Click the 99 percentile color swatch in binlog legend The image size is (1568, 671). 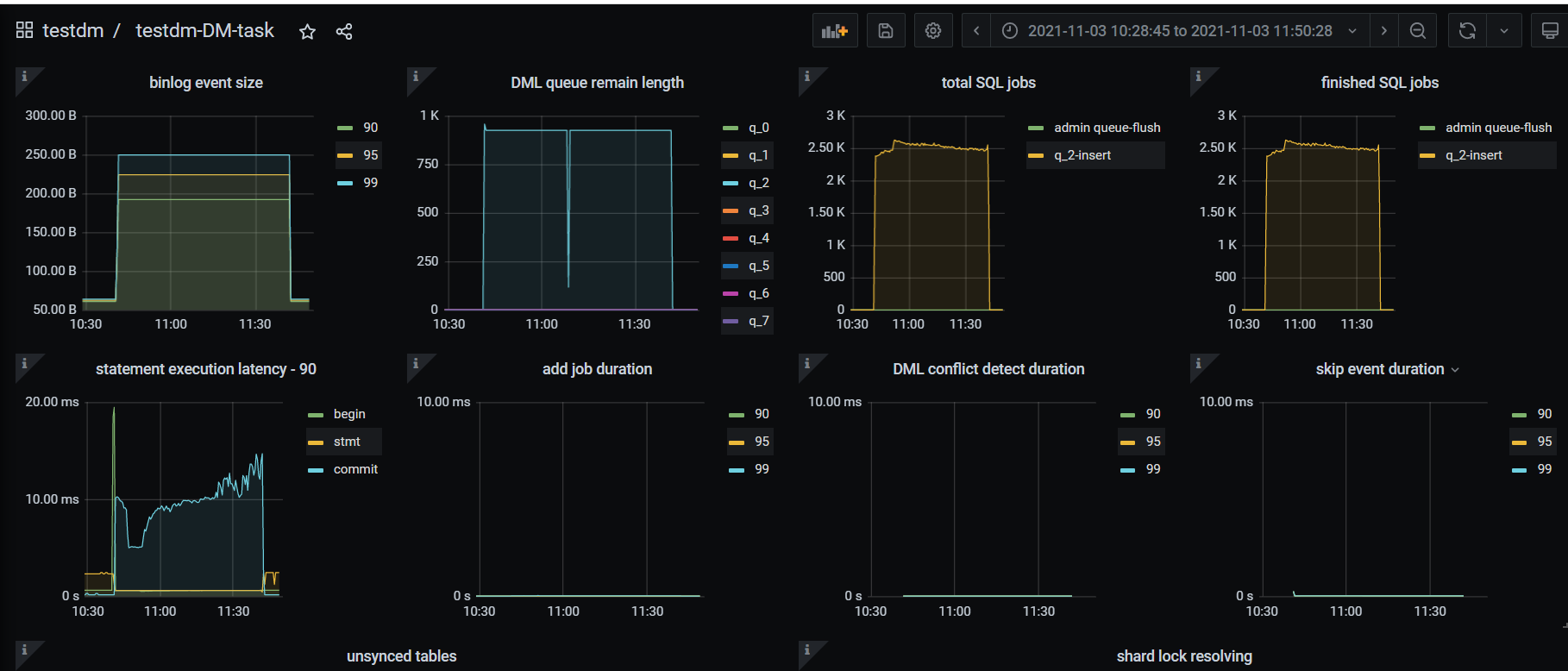[x=345, y=183]
